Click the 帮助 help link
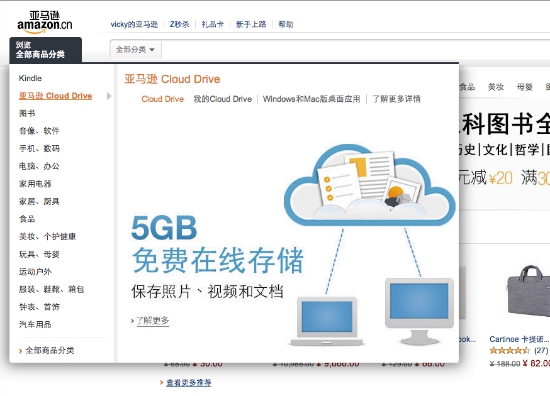550x396 pixels. [286, 24]
